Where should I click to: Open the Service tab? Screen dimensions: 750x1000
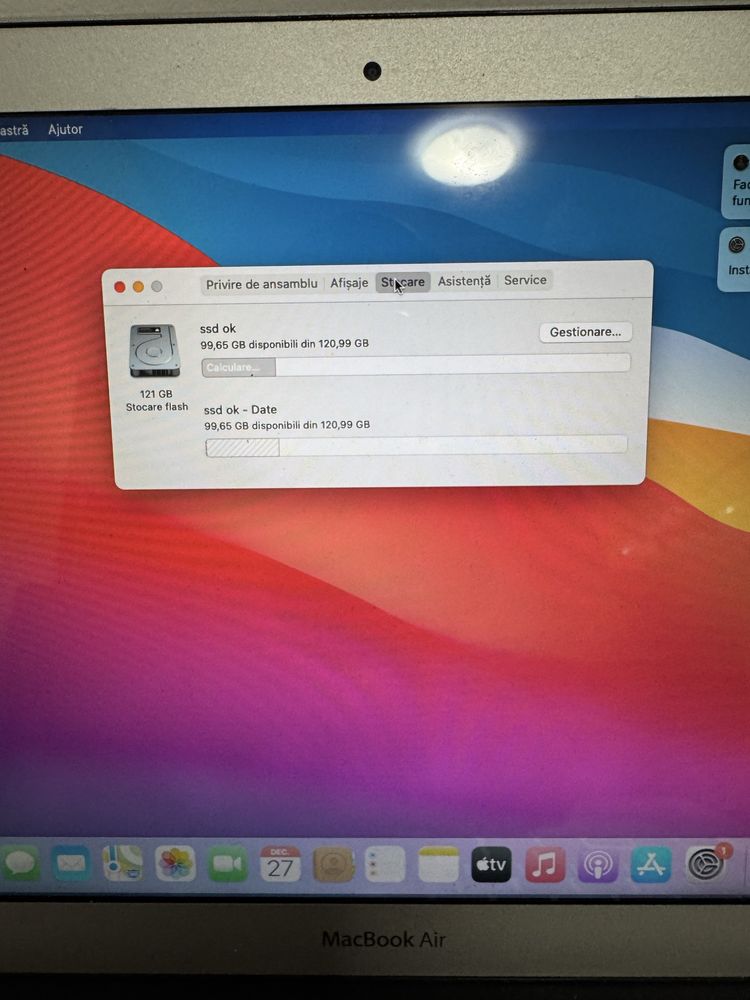tap(525, 280)
